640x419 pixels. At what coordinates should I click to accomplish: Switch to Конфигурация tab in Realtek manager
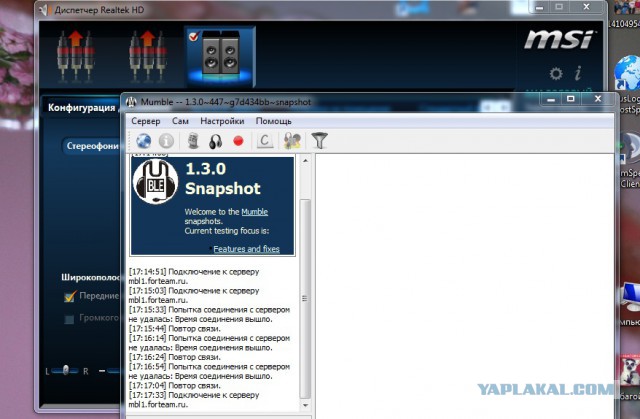81,108
